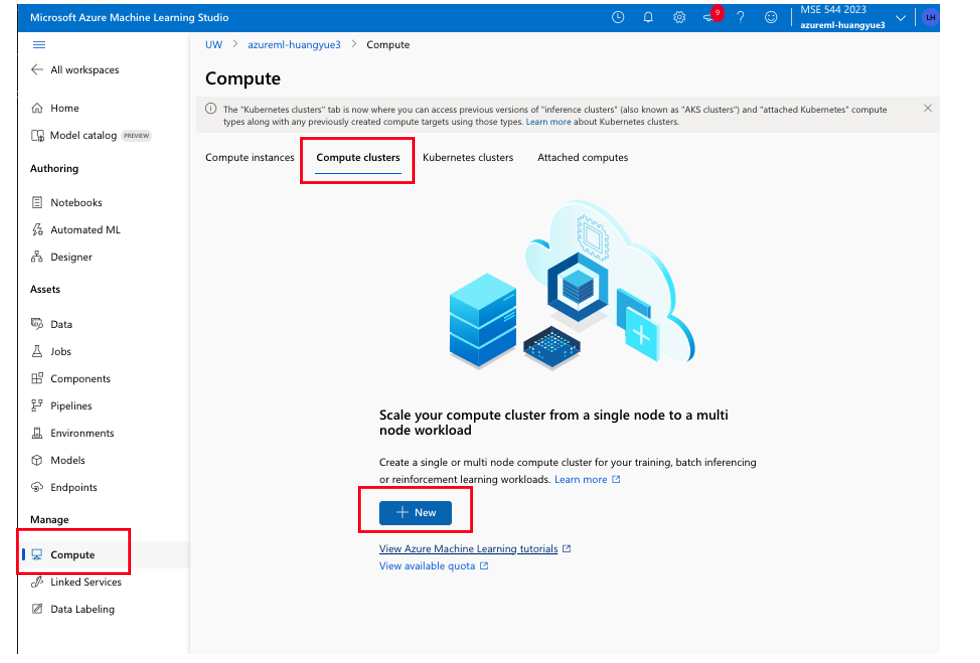Open the help question mark icon
The width and height of the screenshot is (980, 663).
coord(741,17)
